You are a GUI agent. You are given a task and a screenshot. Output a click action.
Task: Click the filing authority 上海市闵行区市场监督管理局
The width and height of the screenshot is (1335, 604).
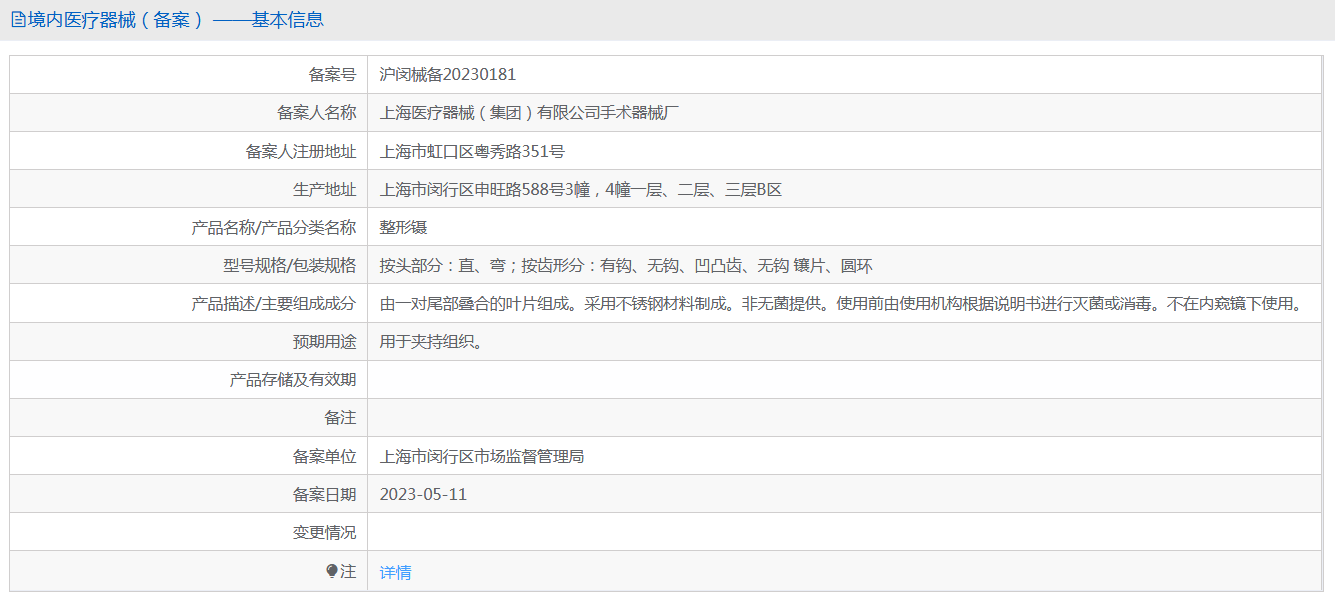[482, 456]
